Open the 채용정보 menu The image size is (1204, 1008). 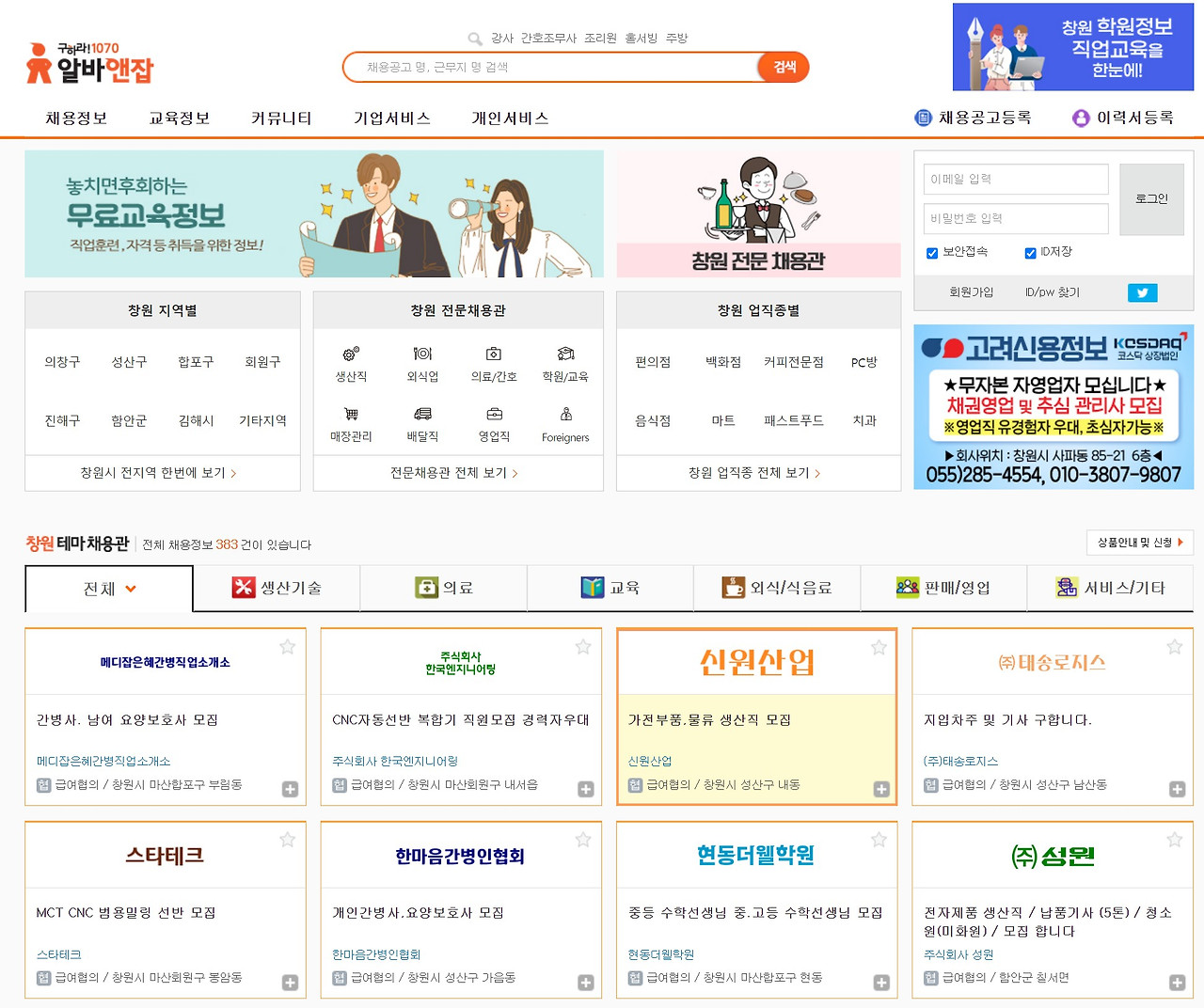pyautogui.click(x=77, y=118)
